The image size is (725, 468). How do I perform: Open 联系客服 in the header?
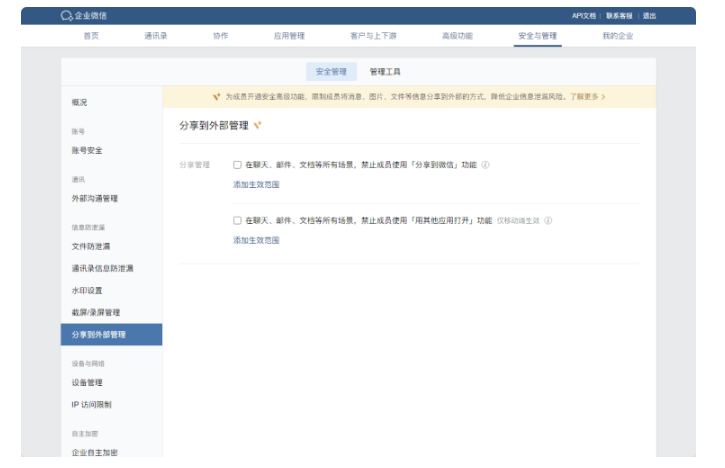coord(620,16)
